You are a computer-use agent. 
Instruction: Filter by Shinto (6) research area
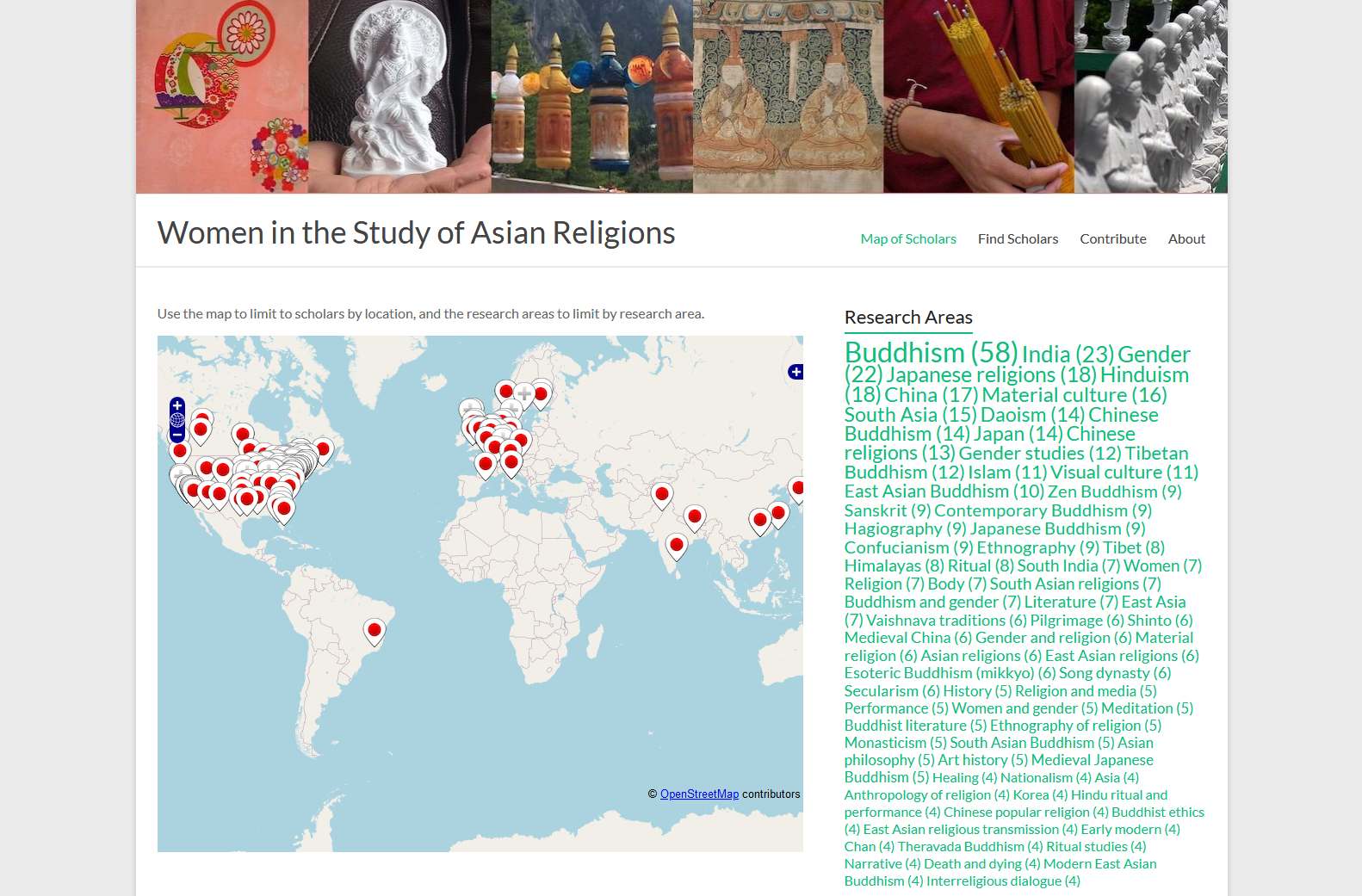coord(1160,621)
